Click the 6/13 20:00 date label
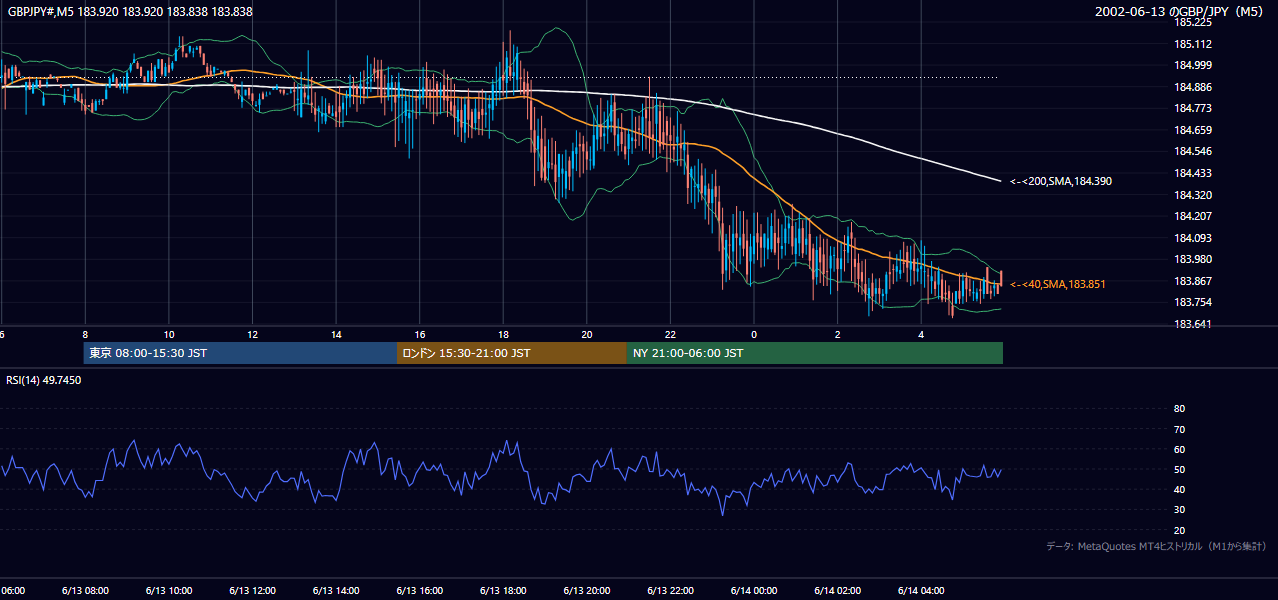Screen dimensions: 1278x600 (587, 590)
